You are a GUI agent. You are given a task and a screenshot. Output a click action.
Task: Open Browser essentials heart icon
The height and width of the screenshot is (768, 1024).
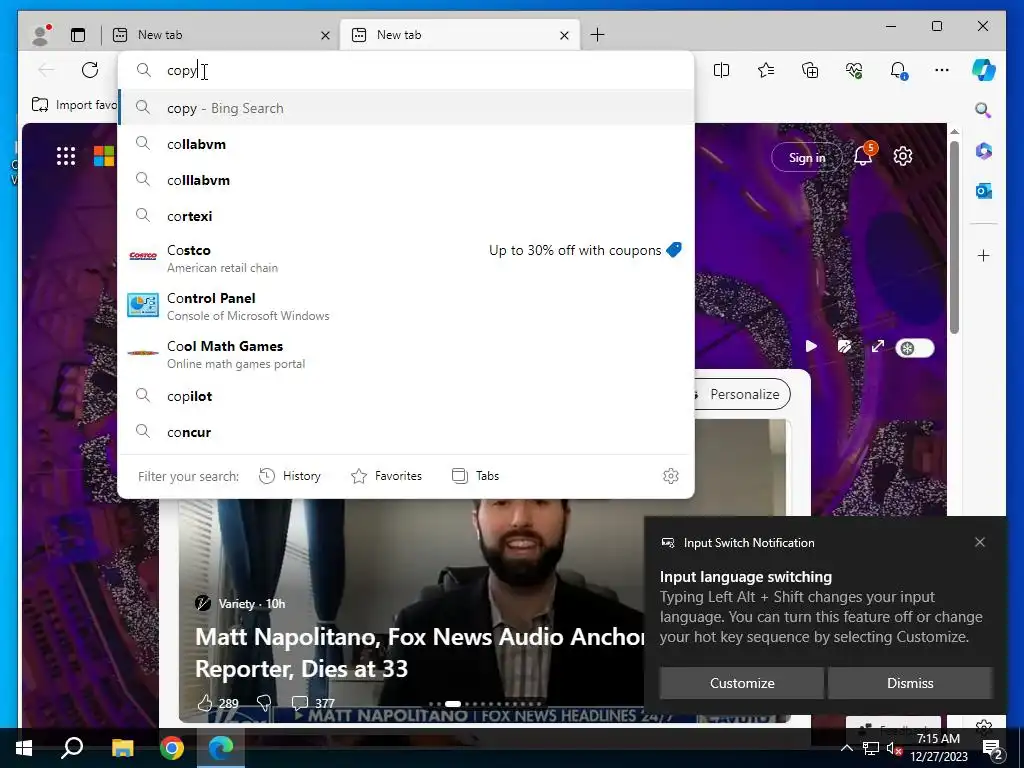(854, 70)
